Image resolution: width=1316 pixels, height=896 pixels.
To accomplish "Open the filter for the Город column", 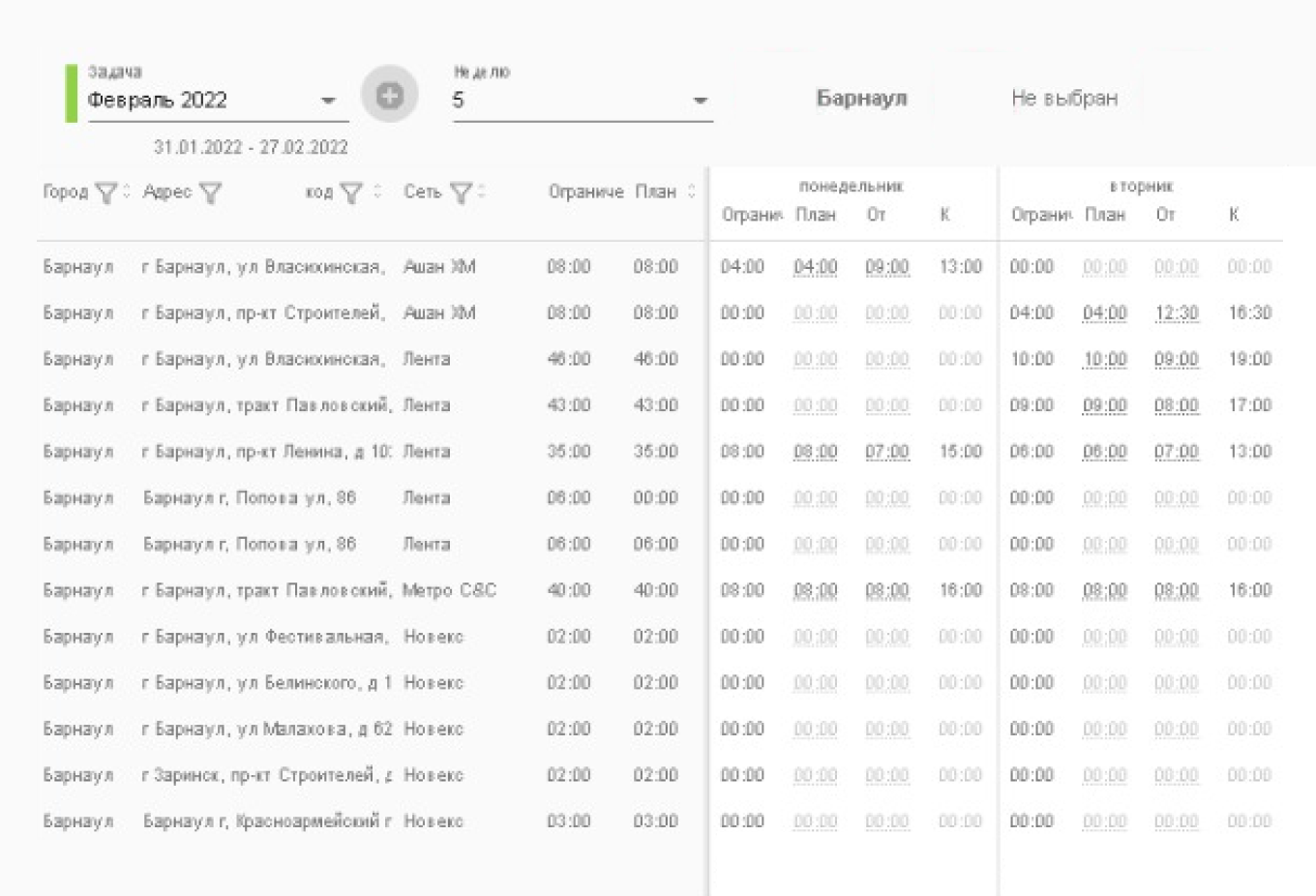I will 106,194.
